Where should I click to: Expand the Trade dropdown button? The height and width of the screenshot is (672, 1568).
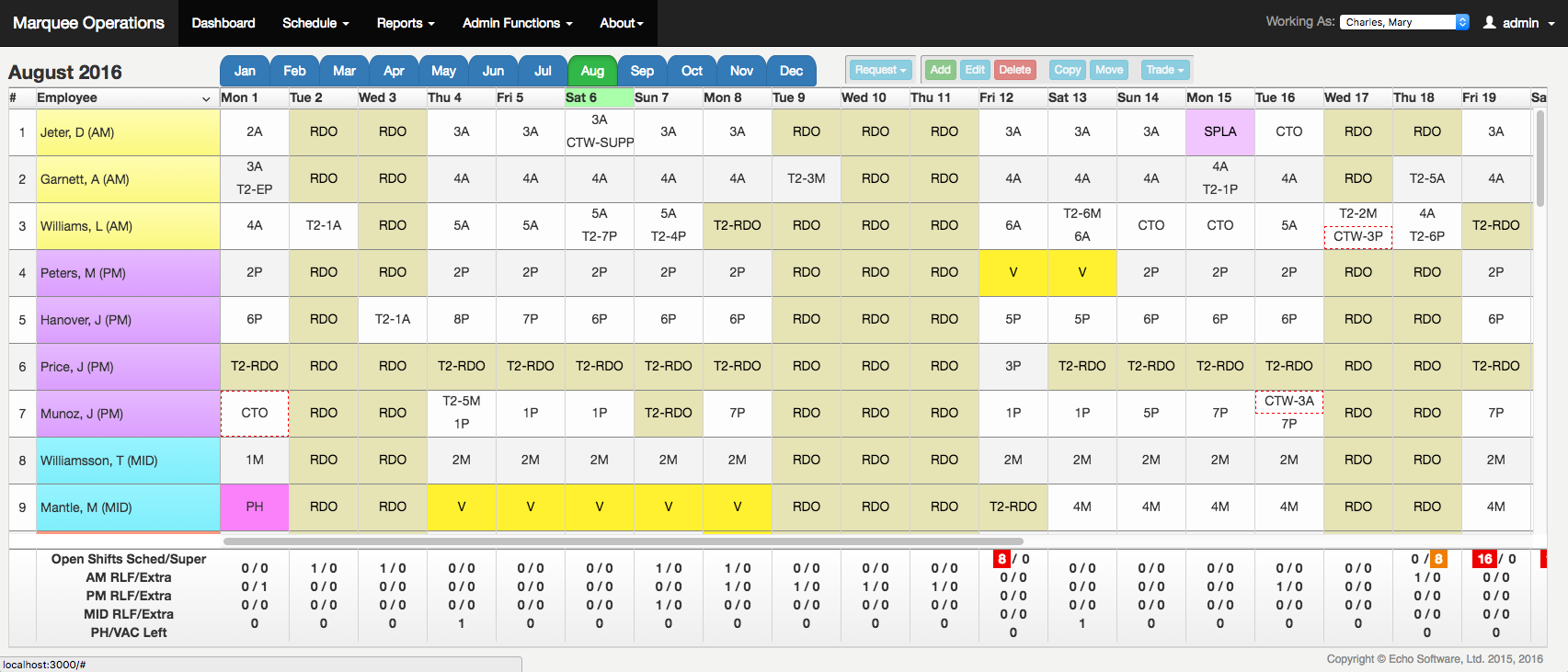tap(1164, 70)
